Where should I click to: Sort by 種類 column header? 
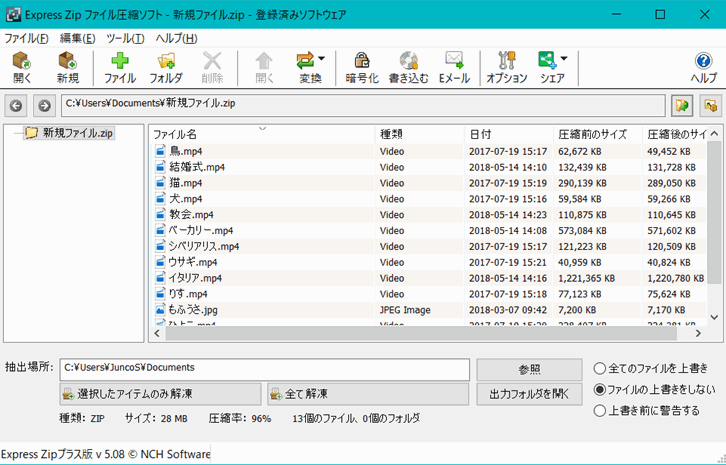pos(419,134)
